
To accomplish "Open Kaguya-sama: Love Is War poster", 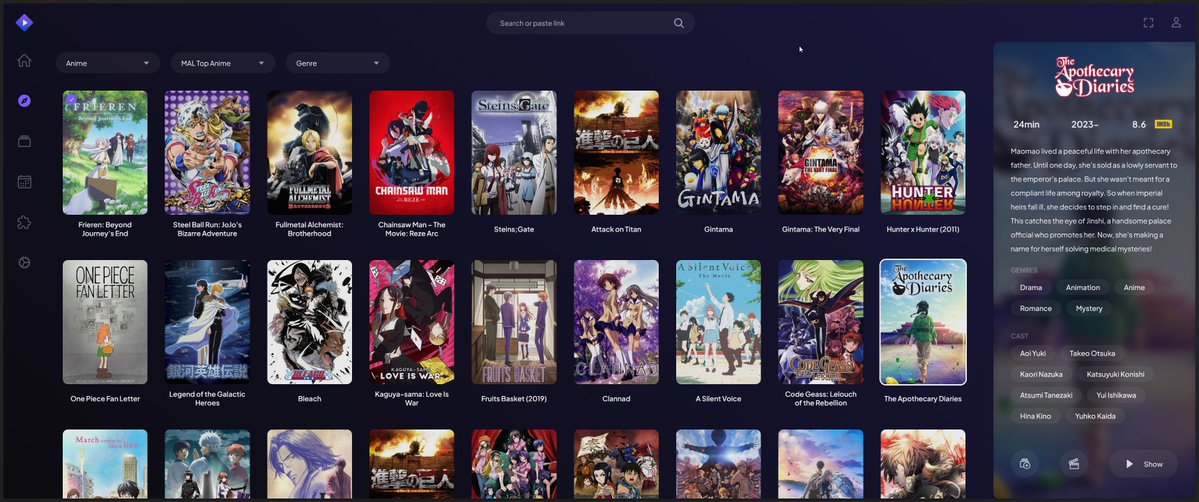I will [x=411, y=322].
